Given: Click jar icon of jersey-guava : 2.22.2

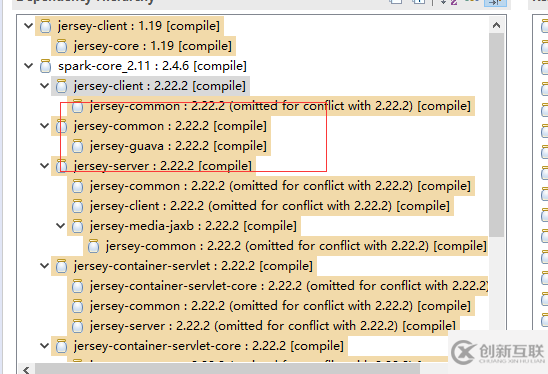Looking at the screenshot, I should click(78, 146).
